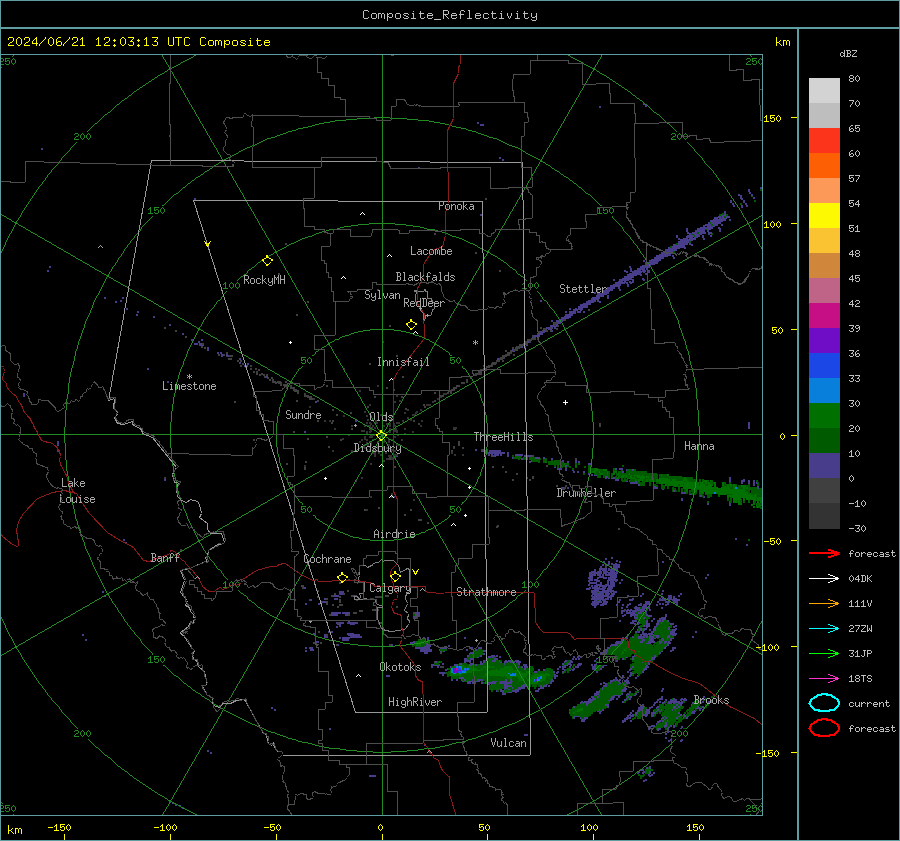Click the Limestone label
The height and width of the screenshot is (841, 900).
tap(189, 386)
